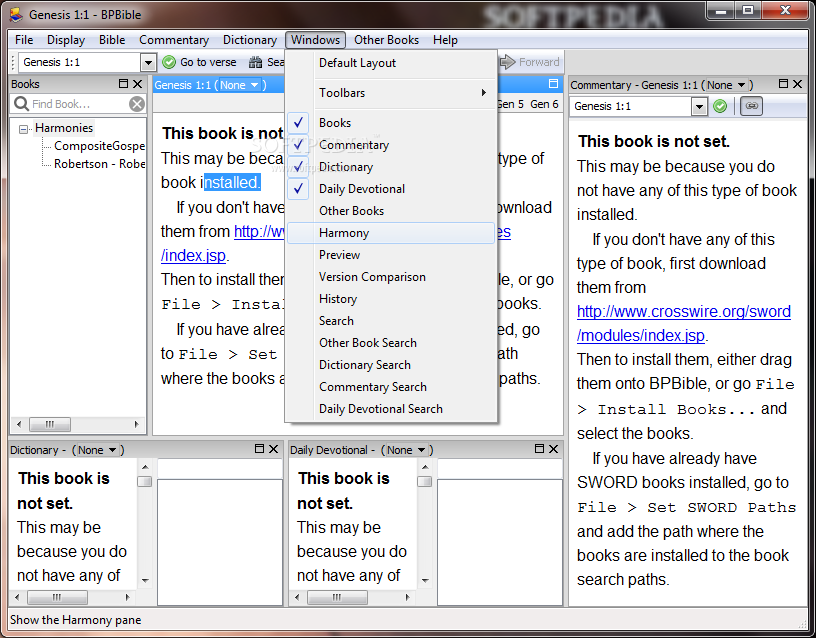816x638 pixels.
Task: Jump to the Gen 6 chapter link
Action: tap(544, 104)
